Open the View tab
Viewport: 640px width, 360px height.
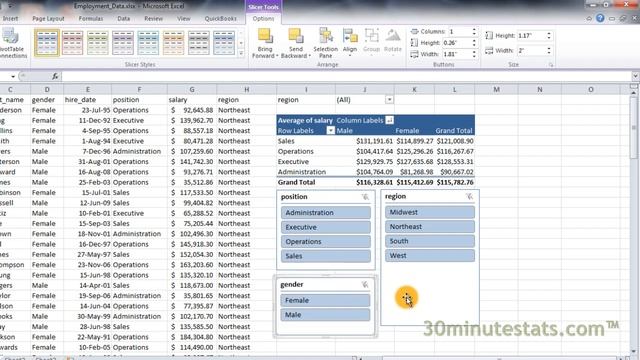coord(184,19)
